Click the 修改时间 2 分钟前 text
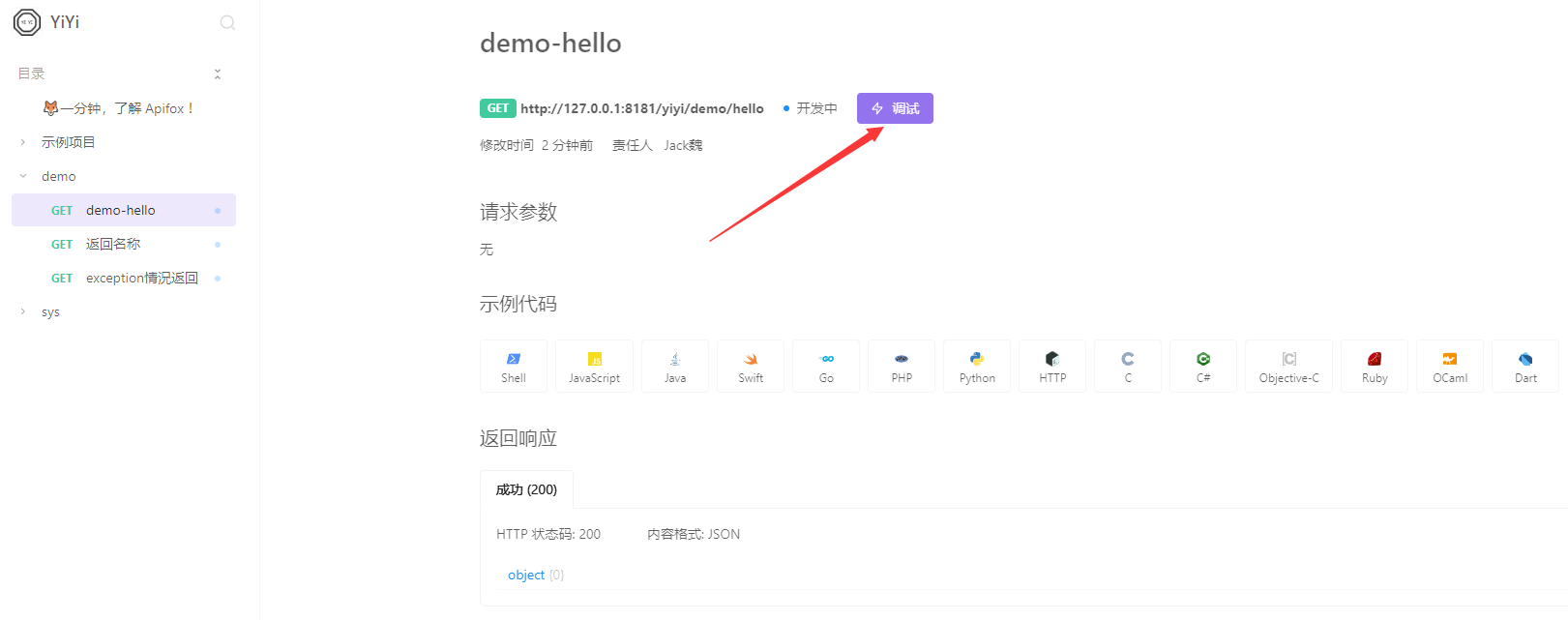 [x=536, y=145]
